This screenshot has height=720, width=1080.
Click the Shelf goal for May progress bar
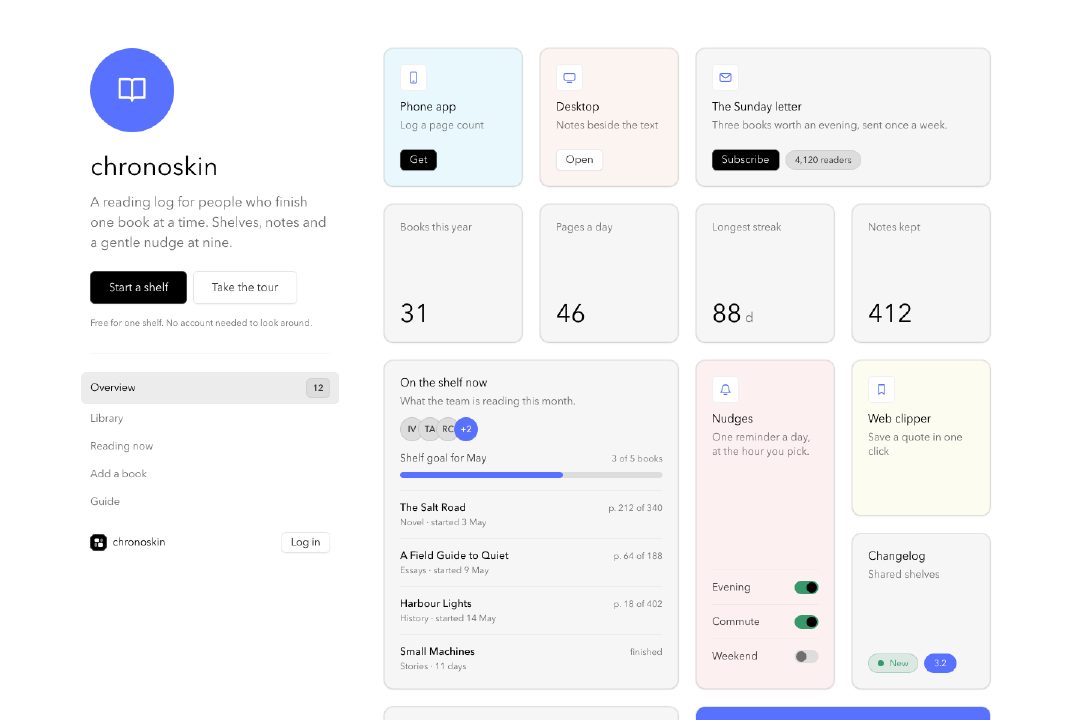[x=531, y=475]
